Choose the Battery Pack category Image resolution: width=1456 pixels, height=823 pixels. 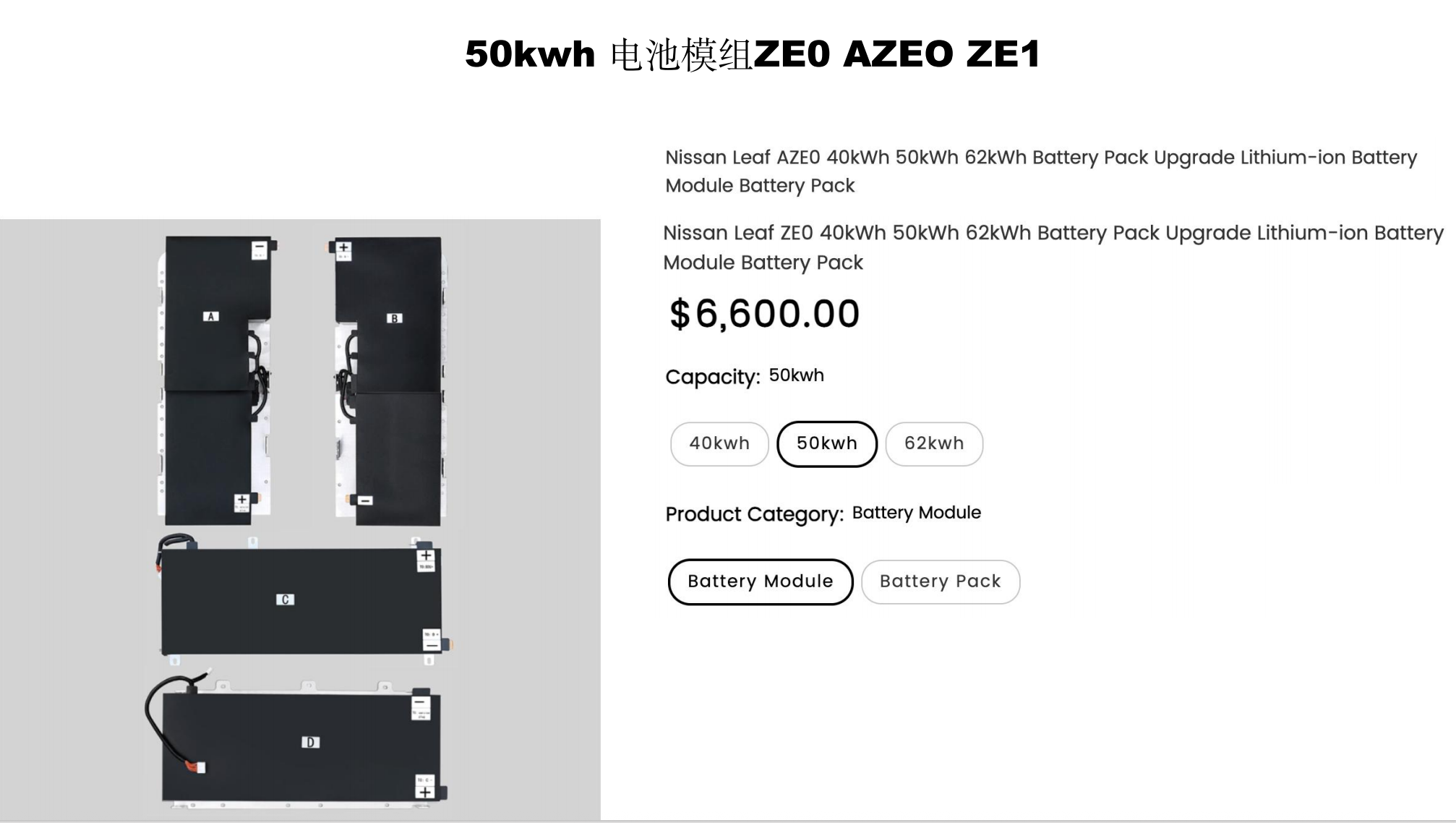point(941,581)
